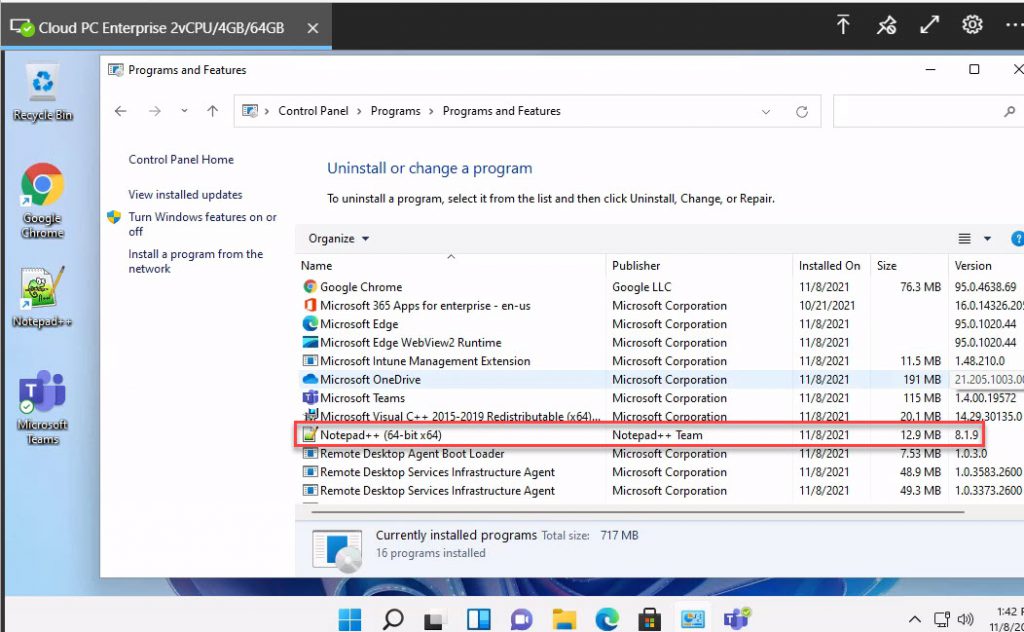Open Chat on the taskbar
This screenshot has width=1024, height=632.
pyautogui.click(x=521, y=618)
